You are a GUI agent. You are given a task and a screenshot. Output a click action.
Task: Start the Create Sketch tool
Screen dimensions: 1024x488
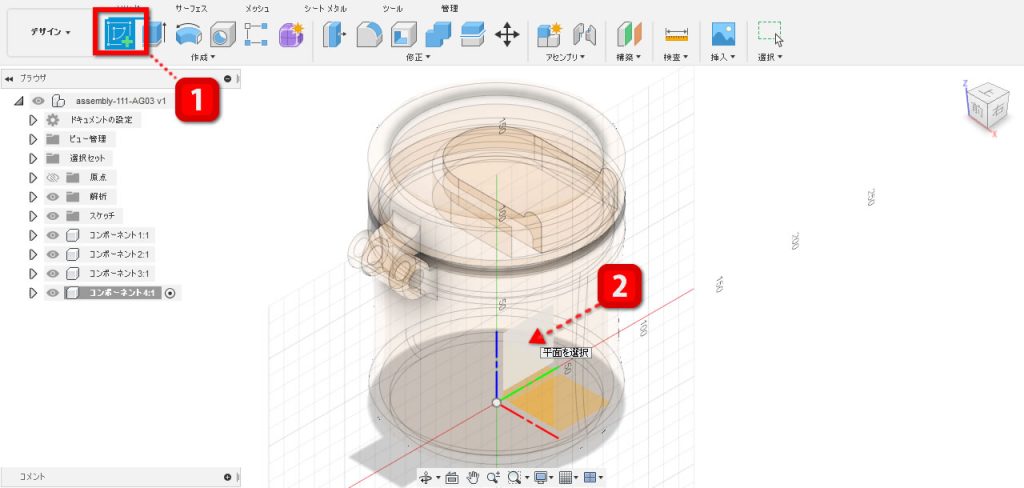coord(120,34)
